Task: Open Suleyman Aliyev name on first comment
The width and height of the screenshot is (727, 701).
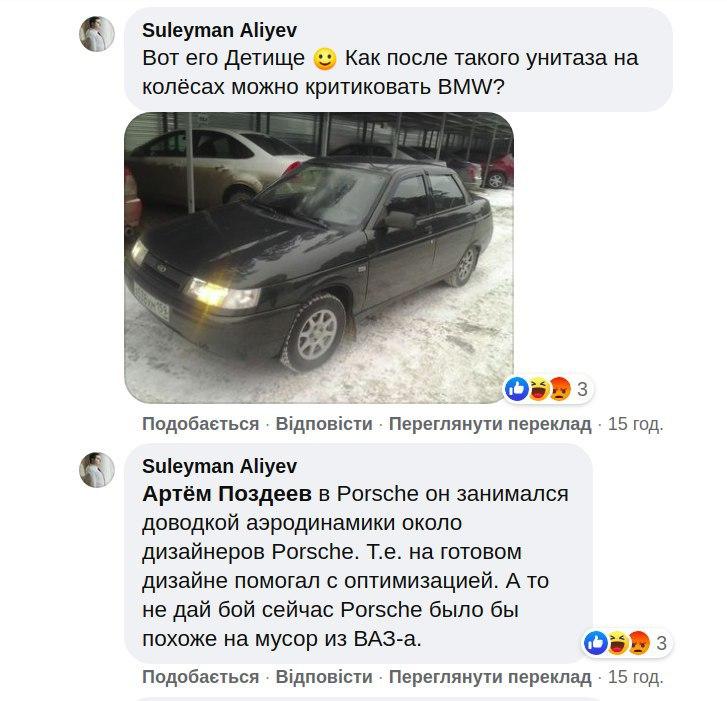Action: point(220,31)
